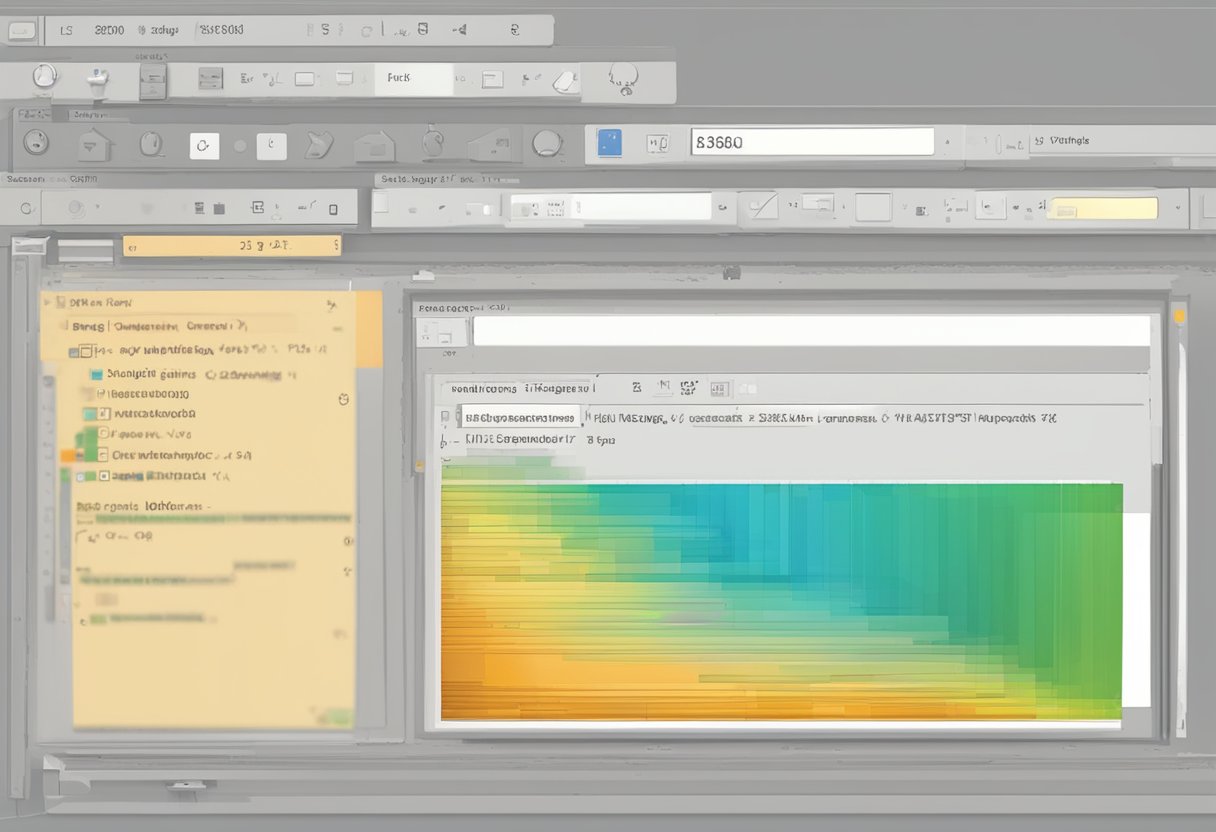
Task: Click the input field showing 83680
Action: tap(811, 142)
